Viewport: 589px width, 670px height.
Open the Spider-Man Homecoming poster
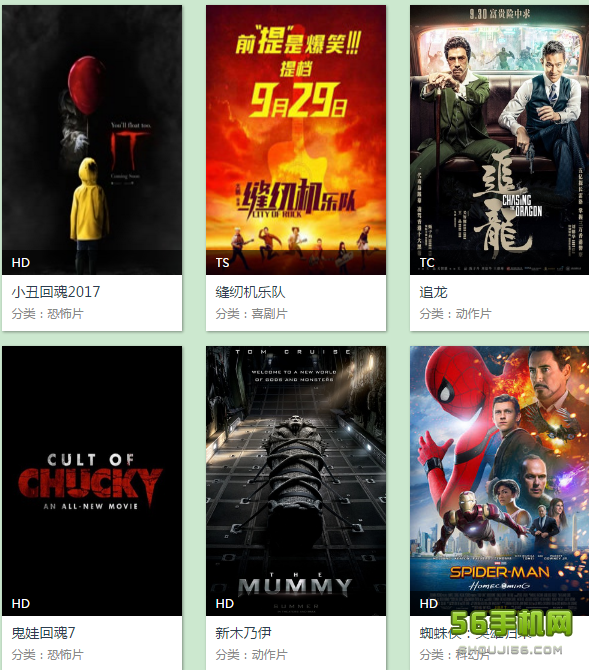pos(499,481)
